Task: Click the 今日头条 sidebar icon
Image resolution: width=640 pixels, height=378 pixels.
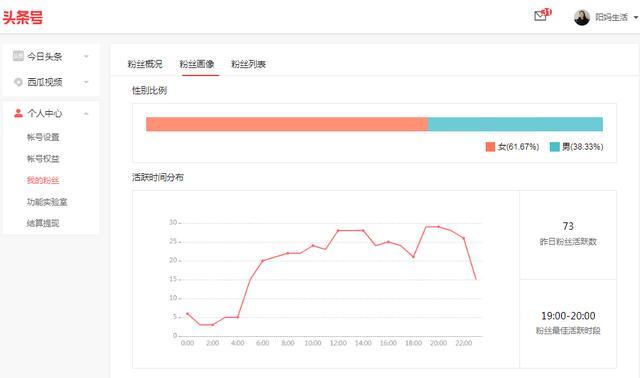Action: 18,56
